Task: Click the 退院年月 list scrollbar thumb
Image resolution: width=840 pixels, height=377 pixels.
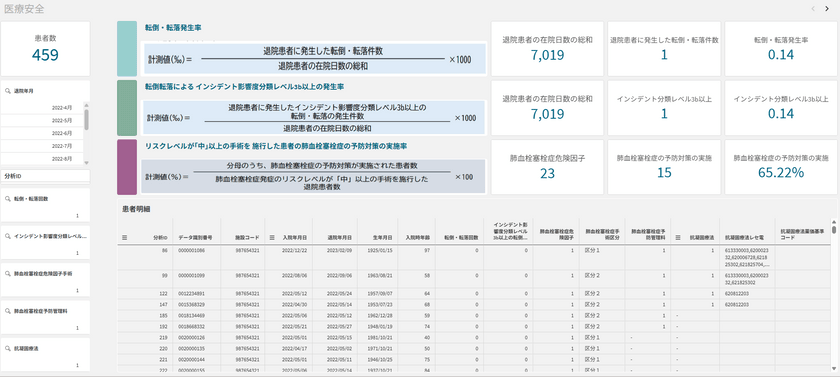Action: point(86,119)
